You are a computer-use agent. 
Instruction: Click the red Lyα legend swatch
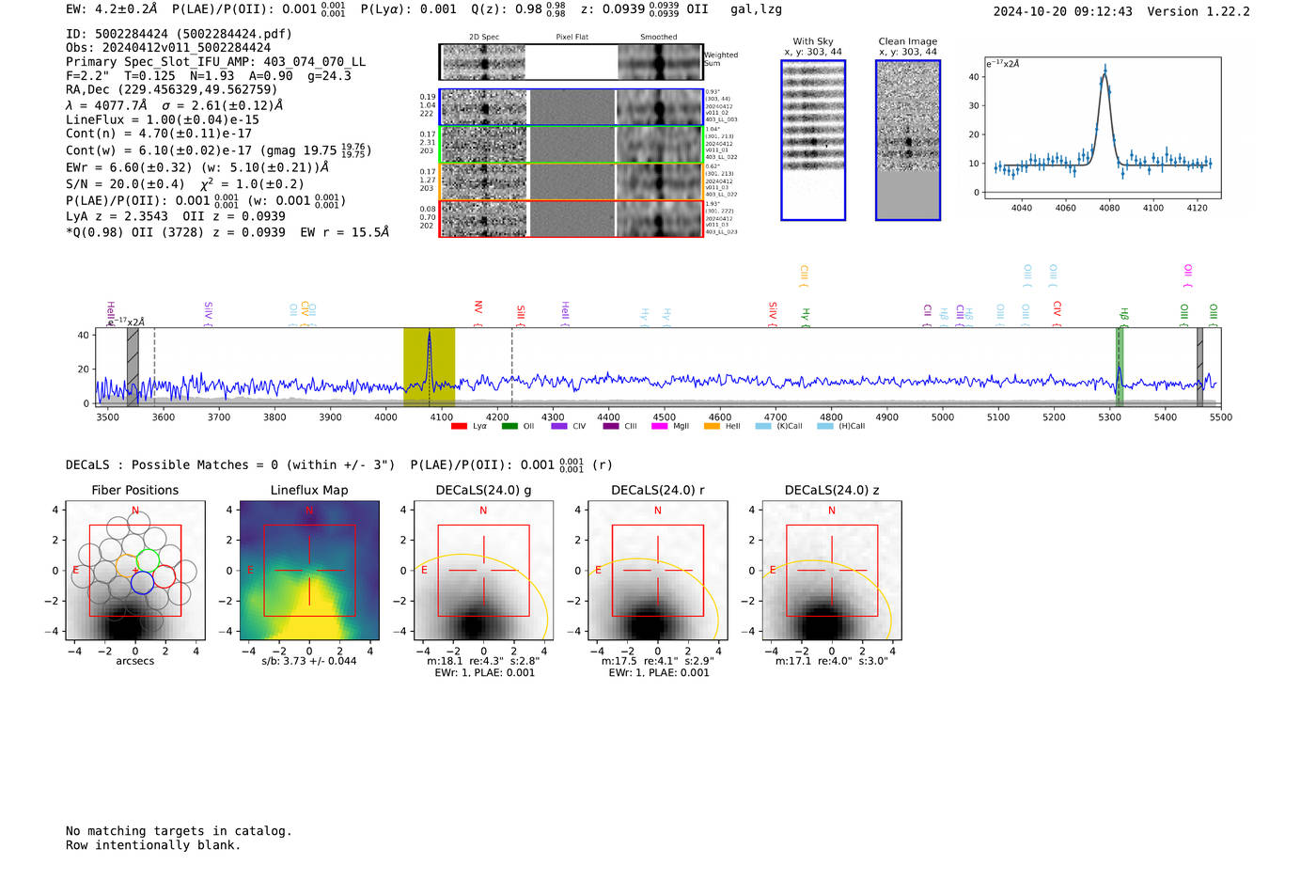[459, 426]
